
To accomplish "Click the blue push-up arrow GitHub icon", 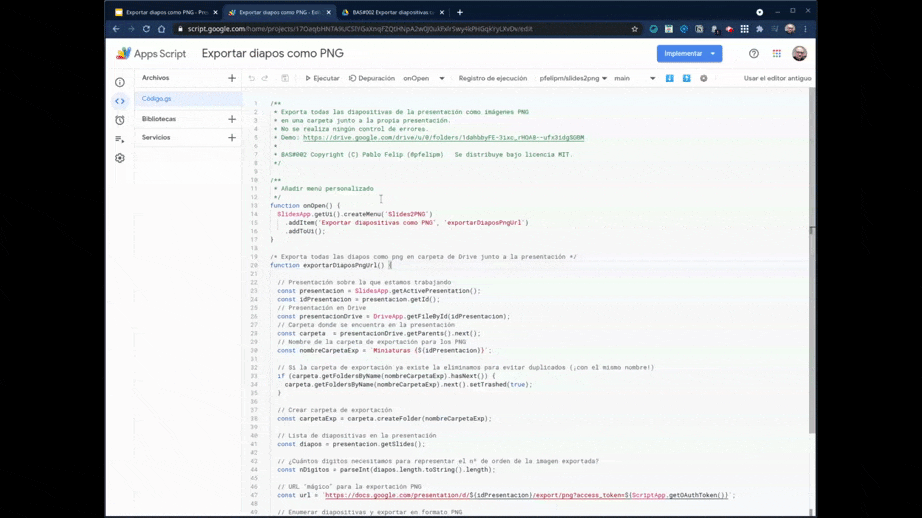I will 686,78.
